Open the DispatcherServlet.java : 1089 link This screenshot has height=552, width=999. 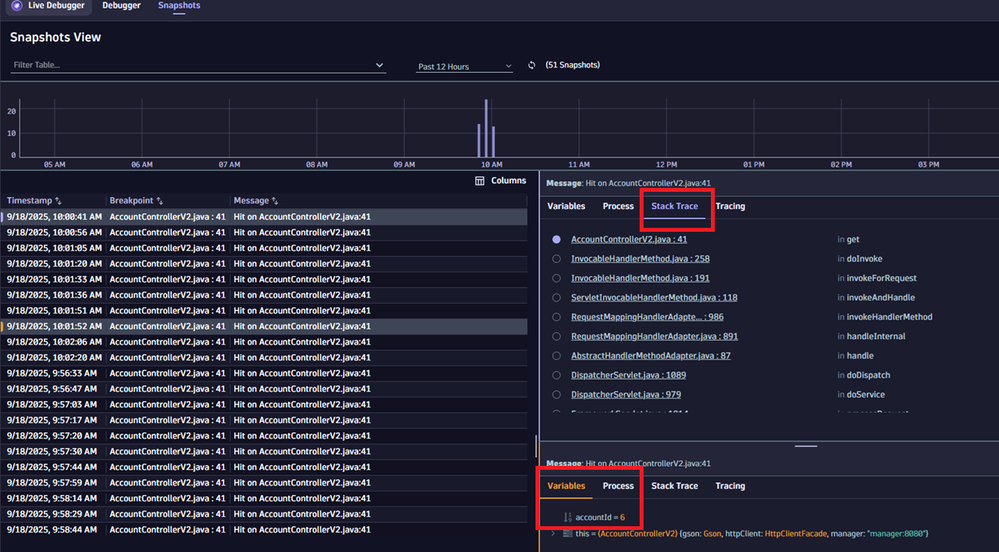[x=628, y=375]
